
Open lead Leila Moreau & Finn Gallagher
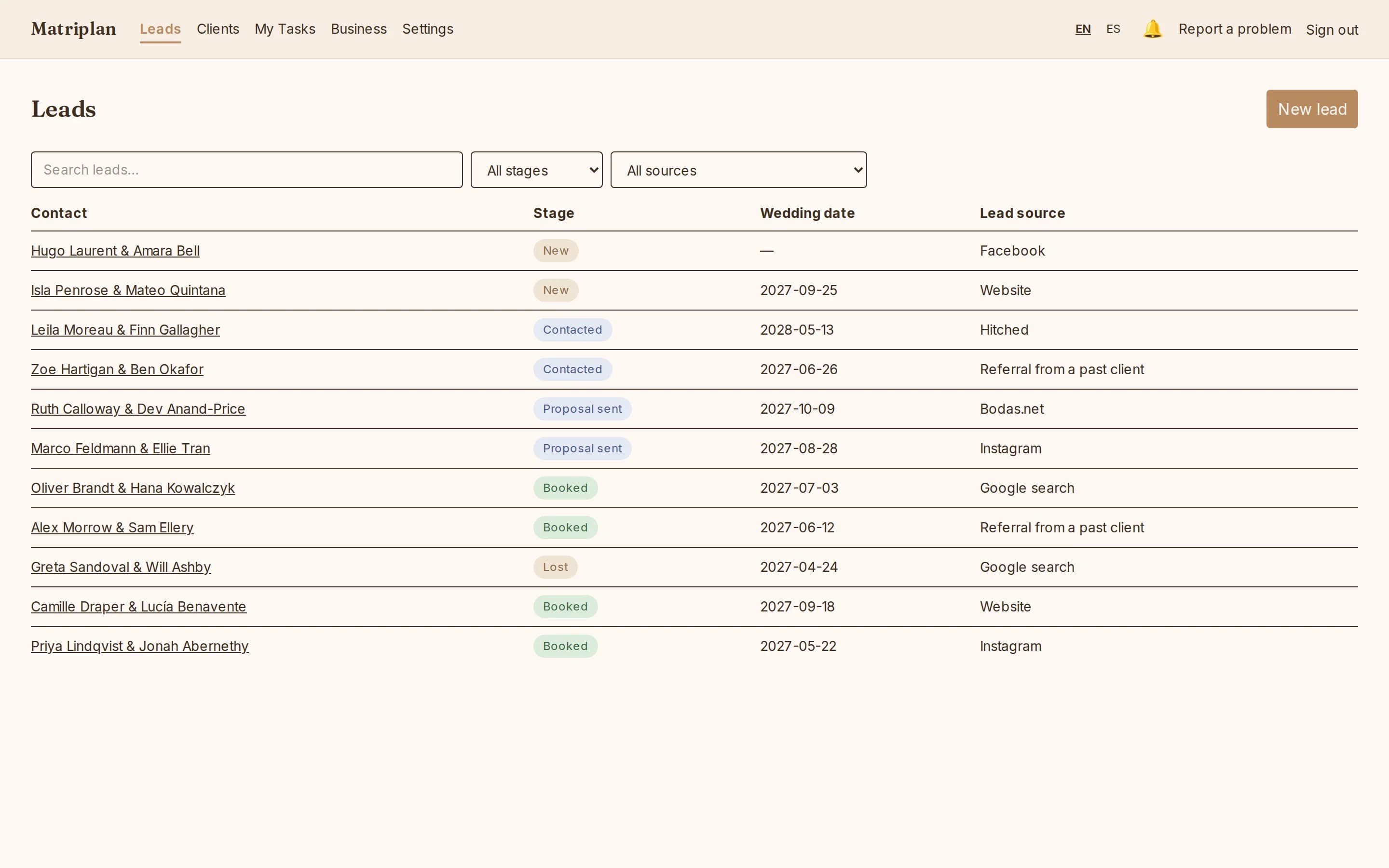125,330
